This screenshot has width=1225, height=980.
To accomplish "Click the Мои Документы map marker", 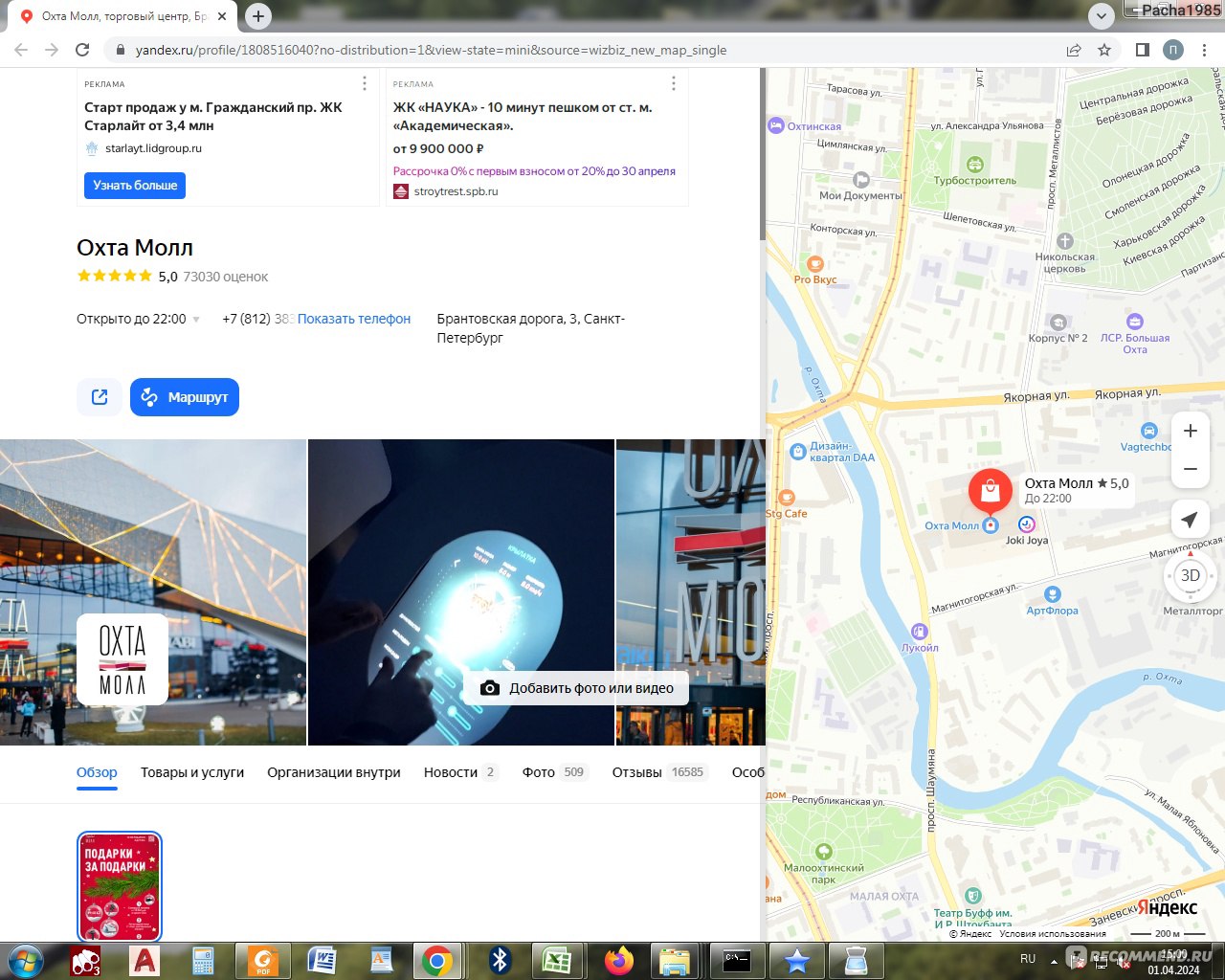I will coord(861,179).
